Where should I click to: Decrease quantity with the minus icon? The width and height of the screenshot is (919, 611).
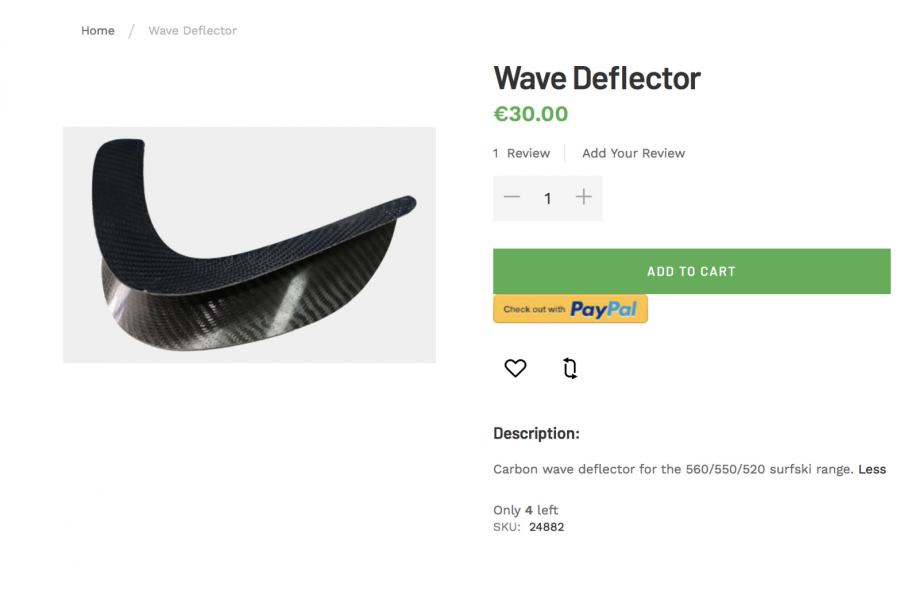click(x=512, y=197)
